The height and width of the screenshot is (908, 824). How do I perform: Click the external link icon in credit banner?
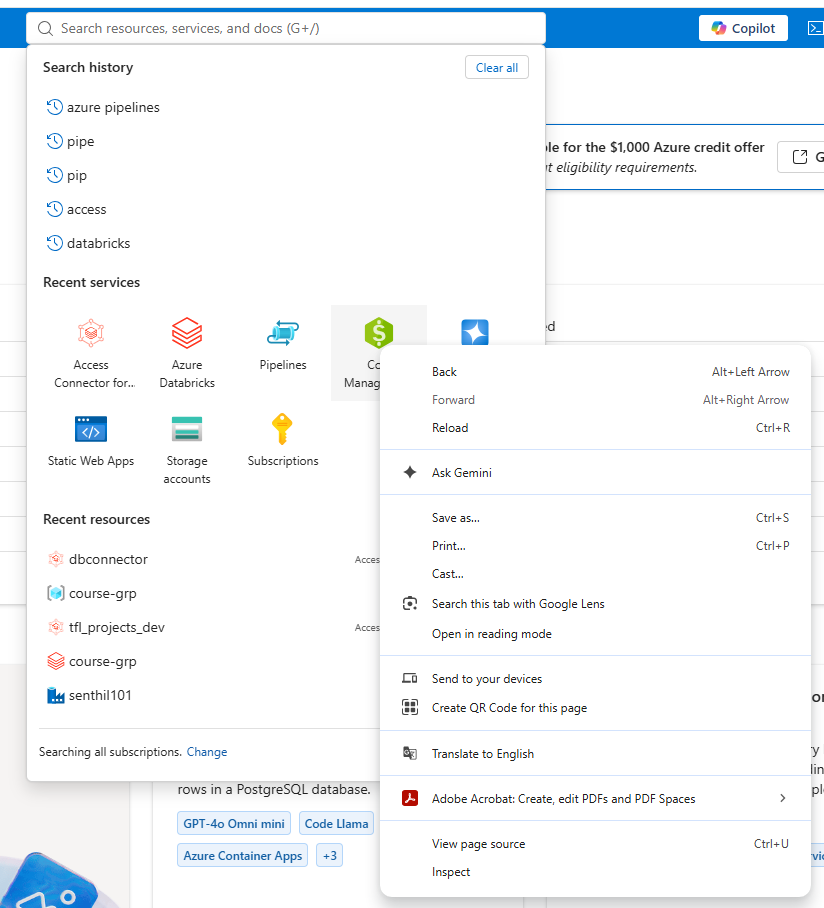pyautogui.click(x=800, y=157)
